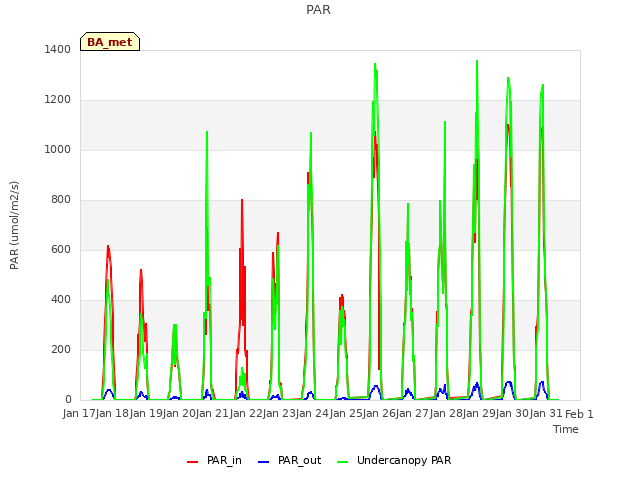Screen dimensions: 640x480
Task: Click the 800 y-axis tick label
Action: tap(61, 200)
